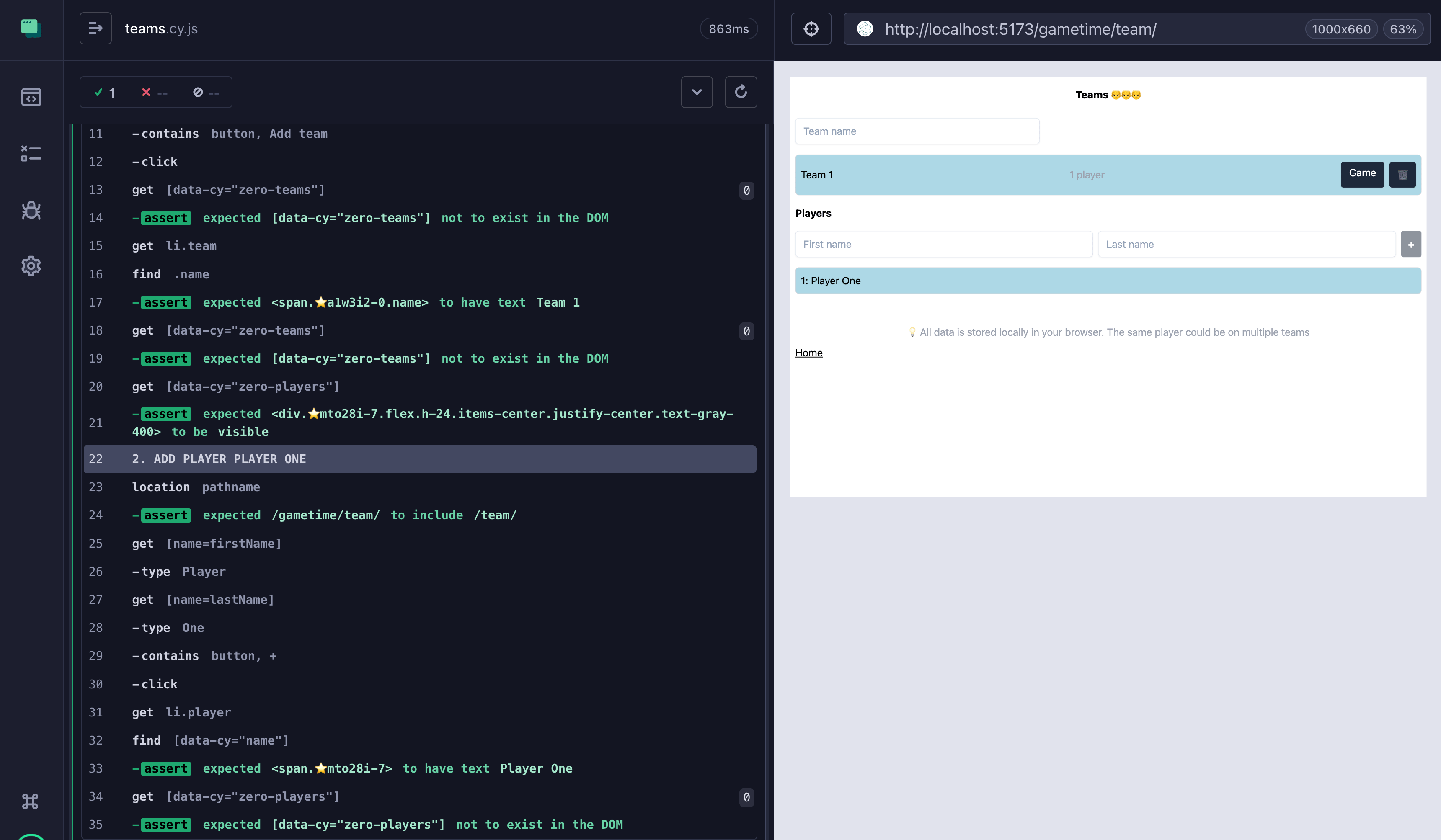1441x840 pixels.
Task: Select the '1: Player One' row
Action: click(1108, 281)
